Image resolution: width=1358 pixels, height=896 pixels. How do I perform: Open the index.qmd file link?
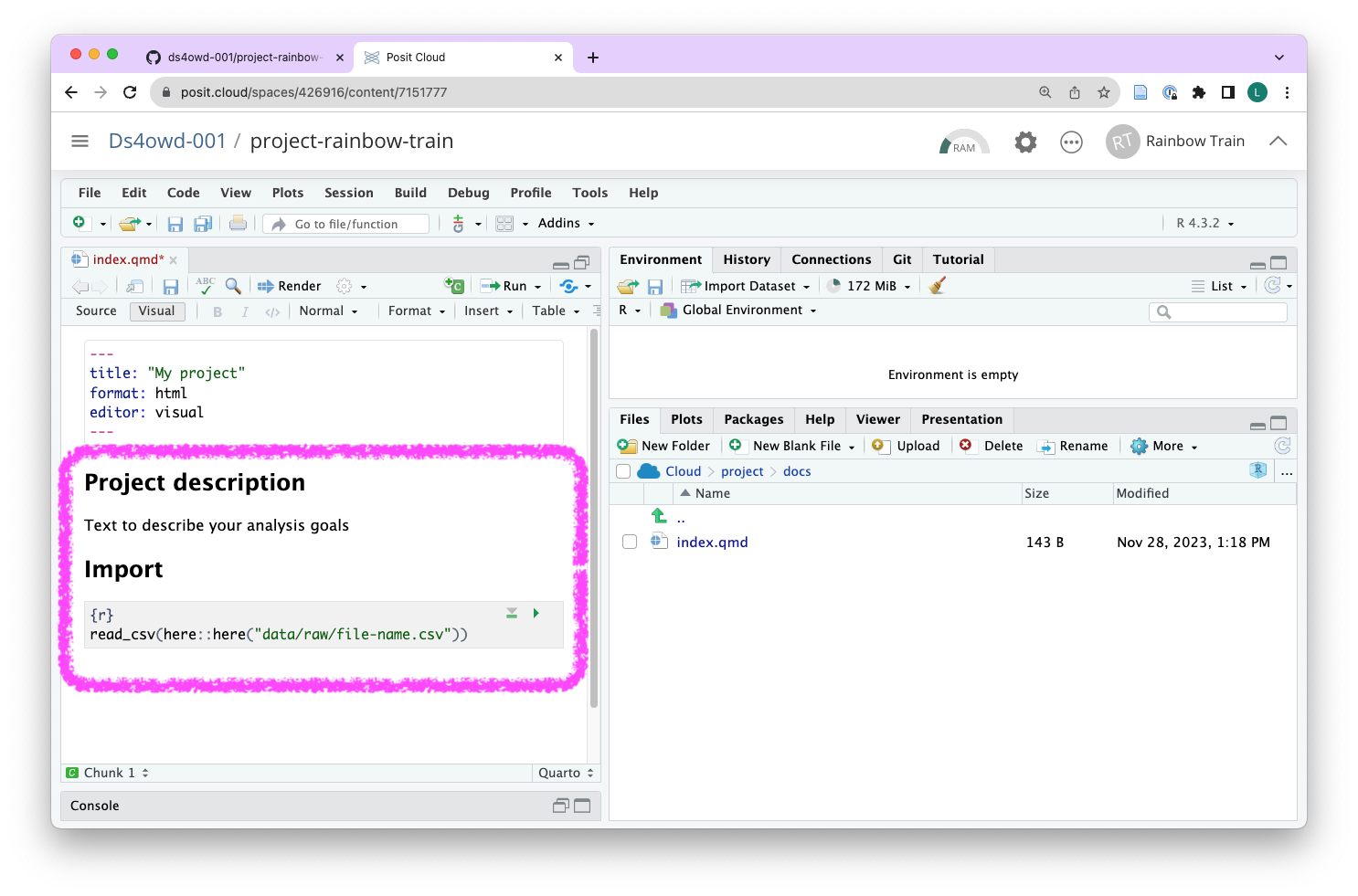(712, 542)
